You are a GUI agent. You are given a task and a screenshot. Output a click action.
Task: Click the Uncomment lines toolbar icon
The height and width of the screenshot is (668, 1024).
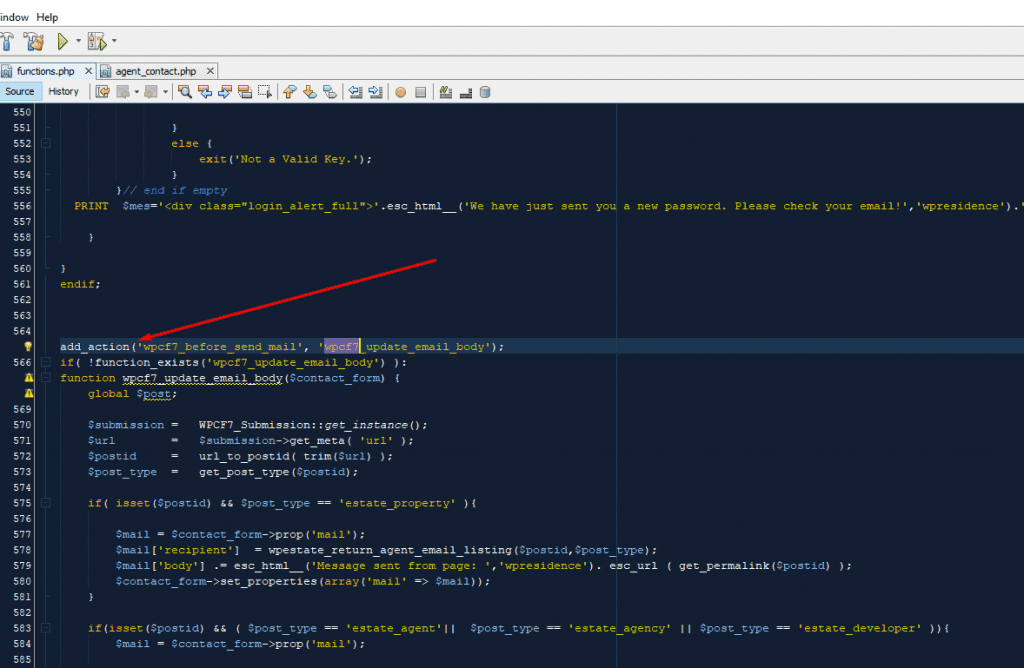[466, 92]
